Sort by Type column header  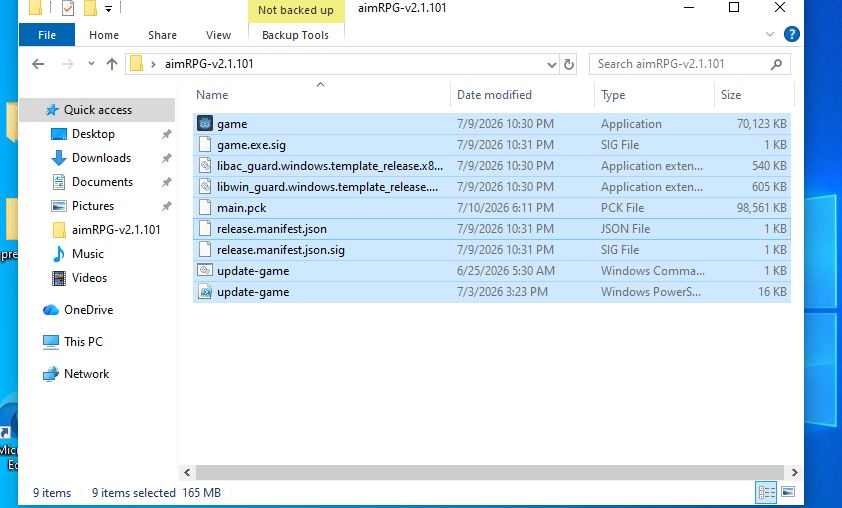(613, 95)
